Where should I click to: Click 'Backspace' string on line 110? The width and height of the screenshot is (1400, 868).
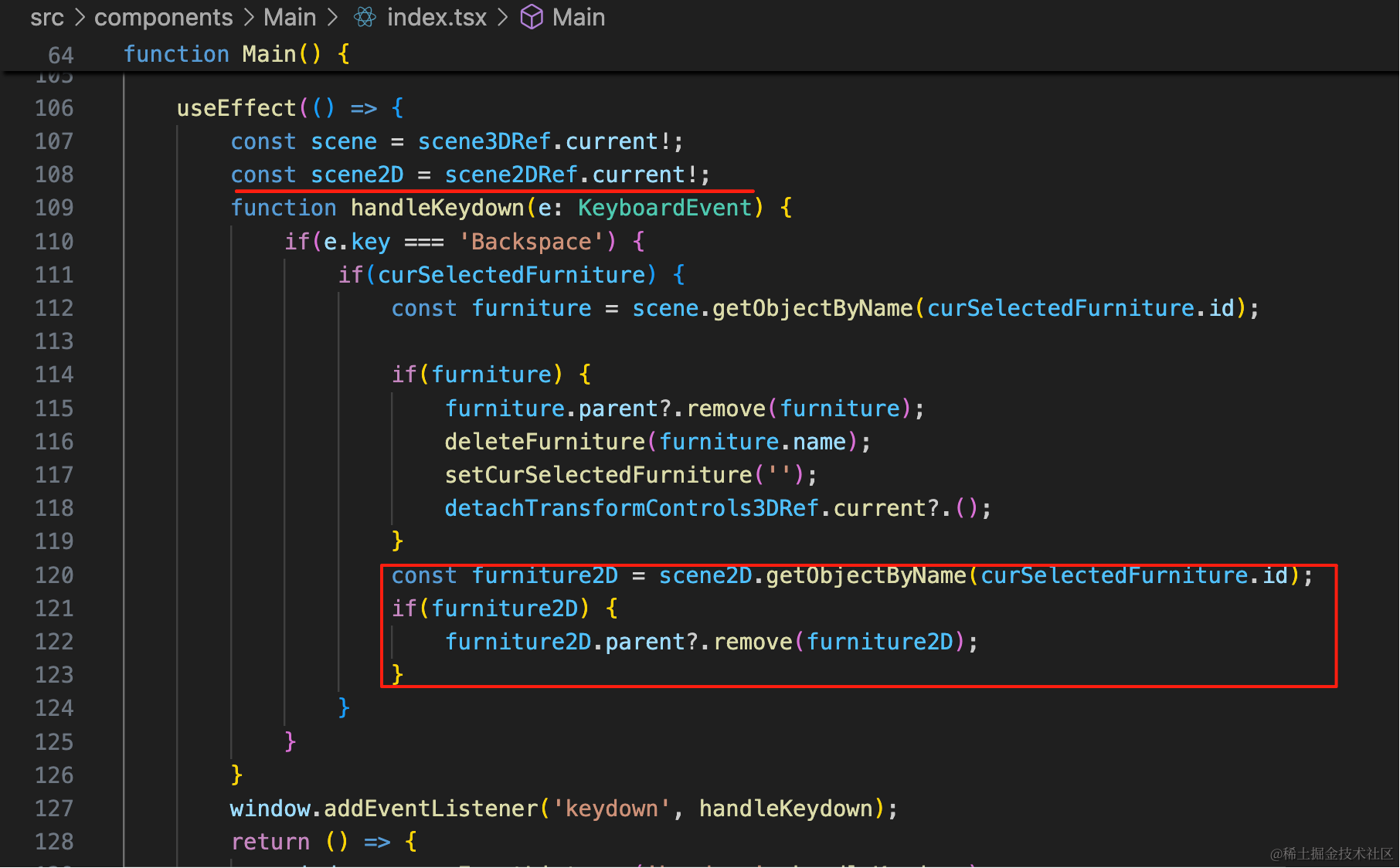[x=532, y=242]
